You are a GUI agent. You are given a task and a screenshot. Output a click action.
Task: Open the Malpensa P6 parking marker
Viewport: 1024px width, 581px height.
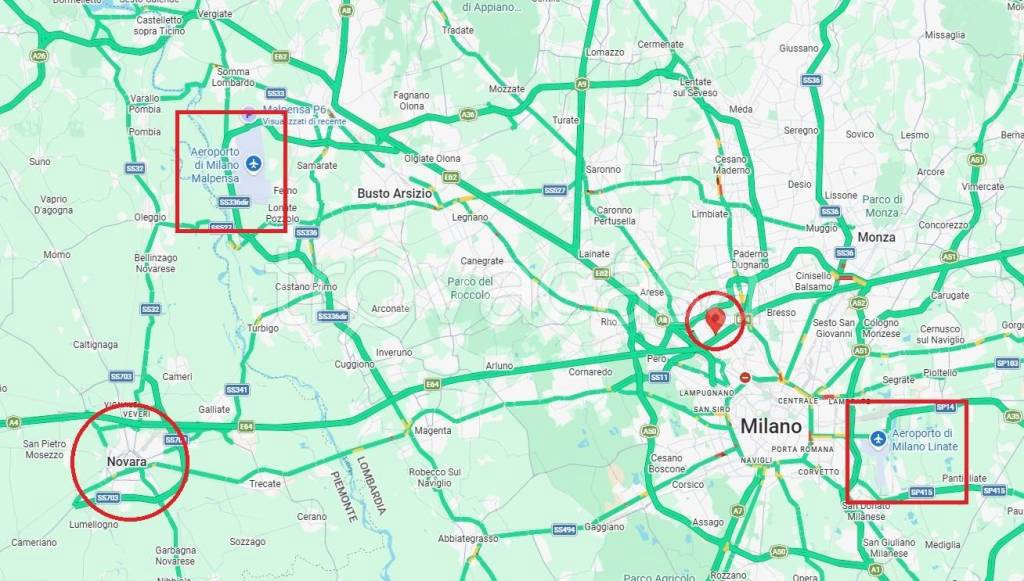(x=249, y=114)
